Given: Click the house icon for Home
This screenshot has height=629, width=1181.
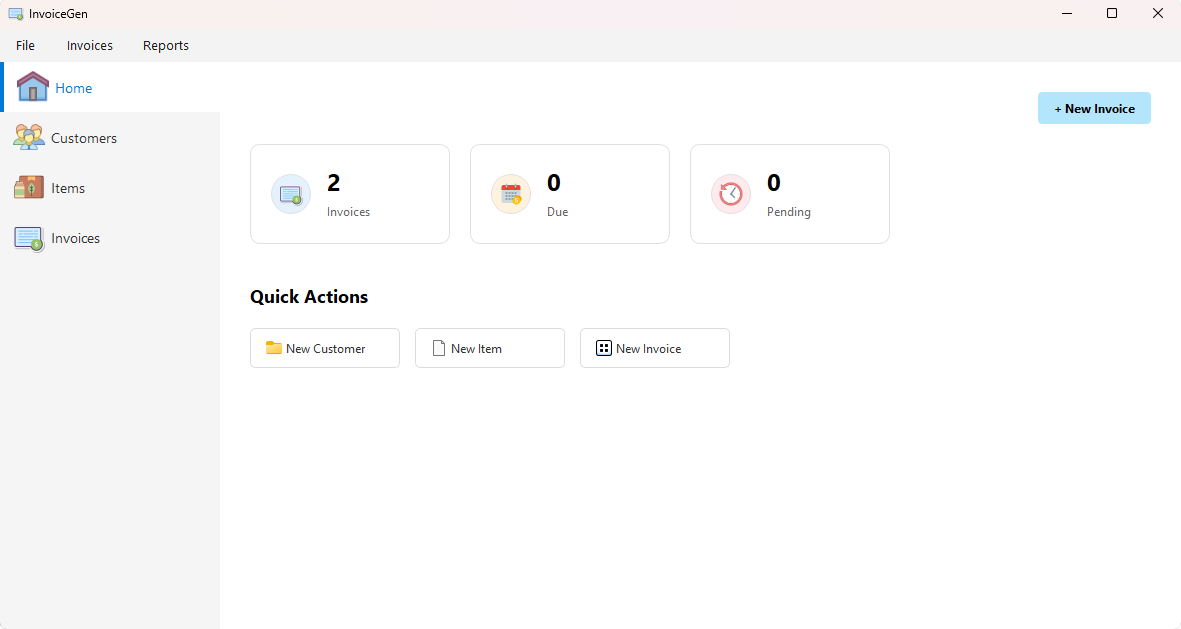Looking at the screenshot, I should (33, 87).
